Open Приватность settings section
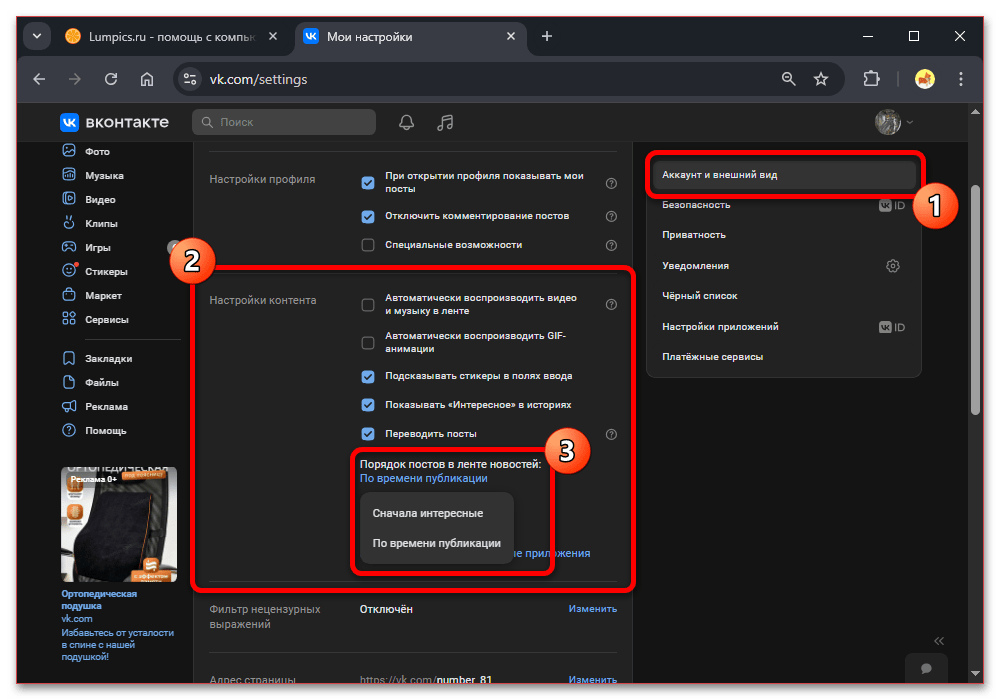 click(784, 235)
